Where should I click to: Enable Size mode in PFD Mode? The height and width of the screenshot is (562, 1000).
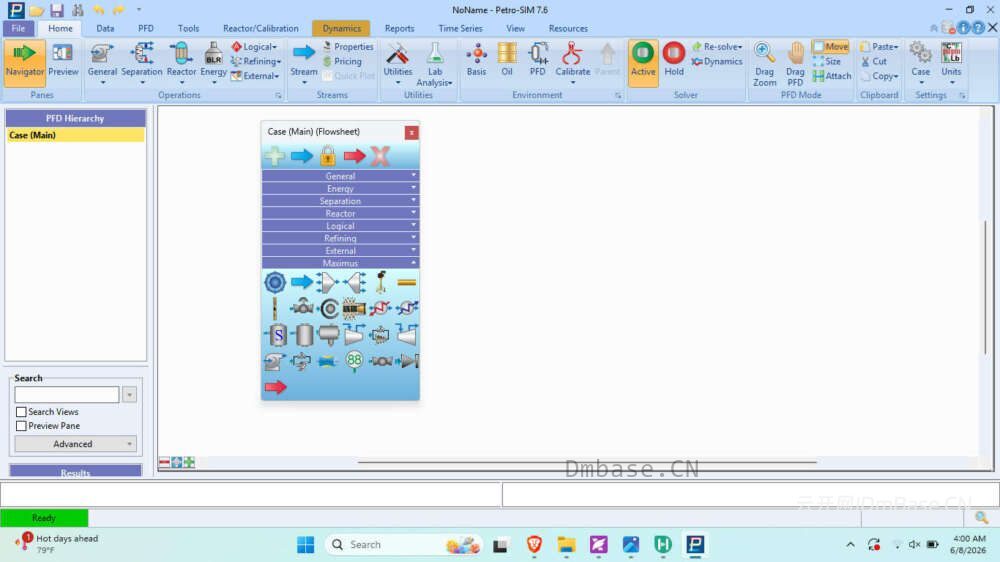point(827,61)
